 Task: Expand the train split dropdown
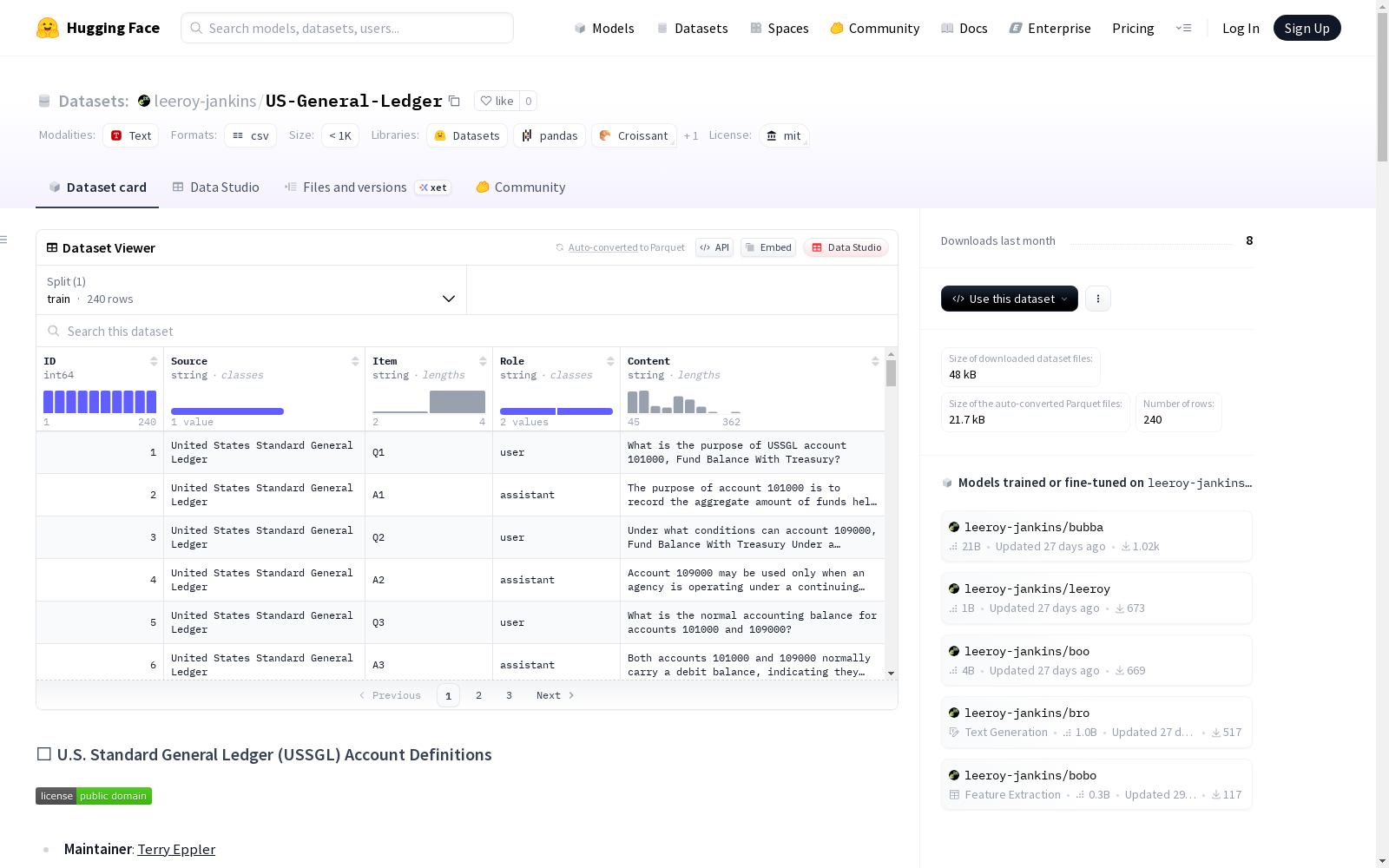(x=251, y=290)
